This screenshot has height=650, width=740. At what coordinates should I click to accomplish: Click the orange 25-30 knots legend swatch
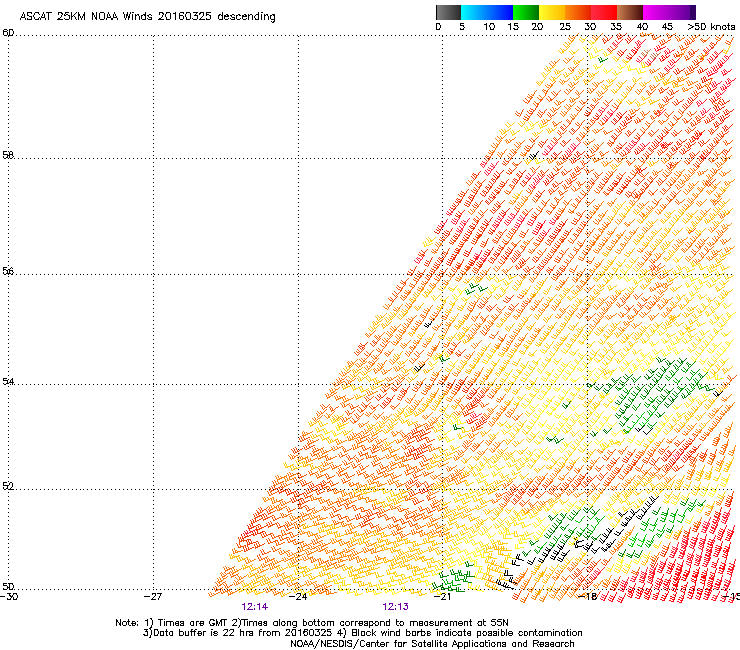click(x=578, y=12)
